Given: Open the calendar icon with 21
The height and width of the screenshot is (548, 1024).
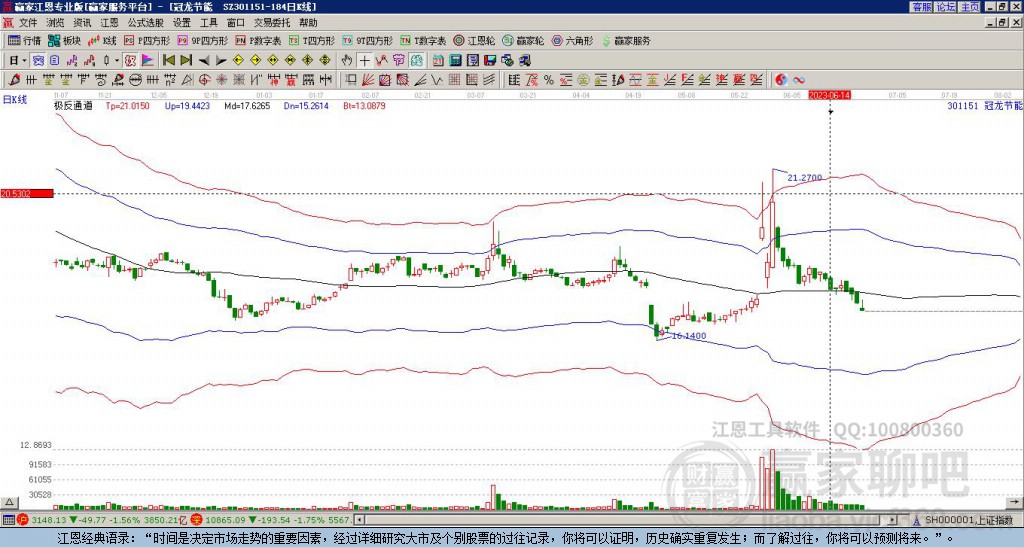Looking at the screenshot, I should (x=438, y=60).
